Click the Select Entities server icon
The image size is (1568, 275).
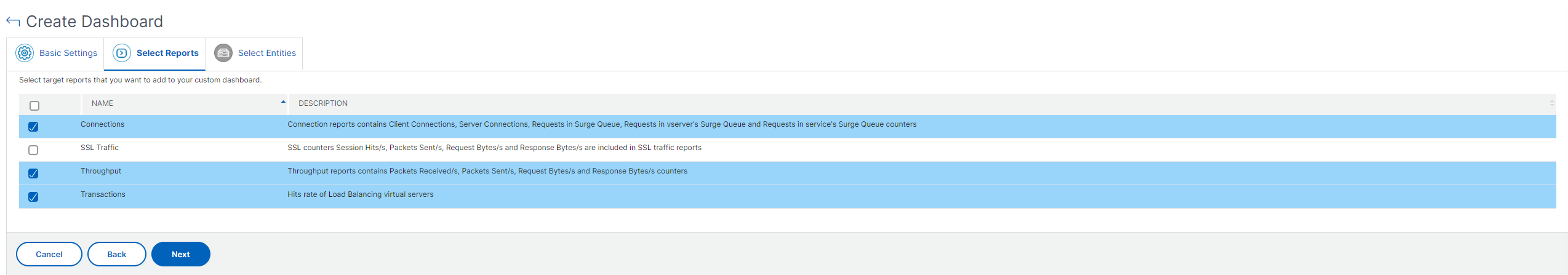tap(223, 53)
